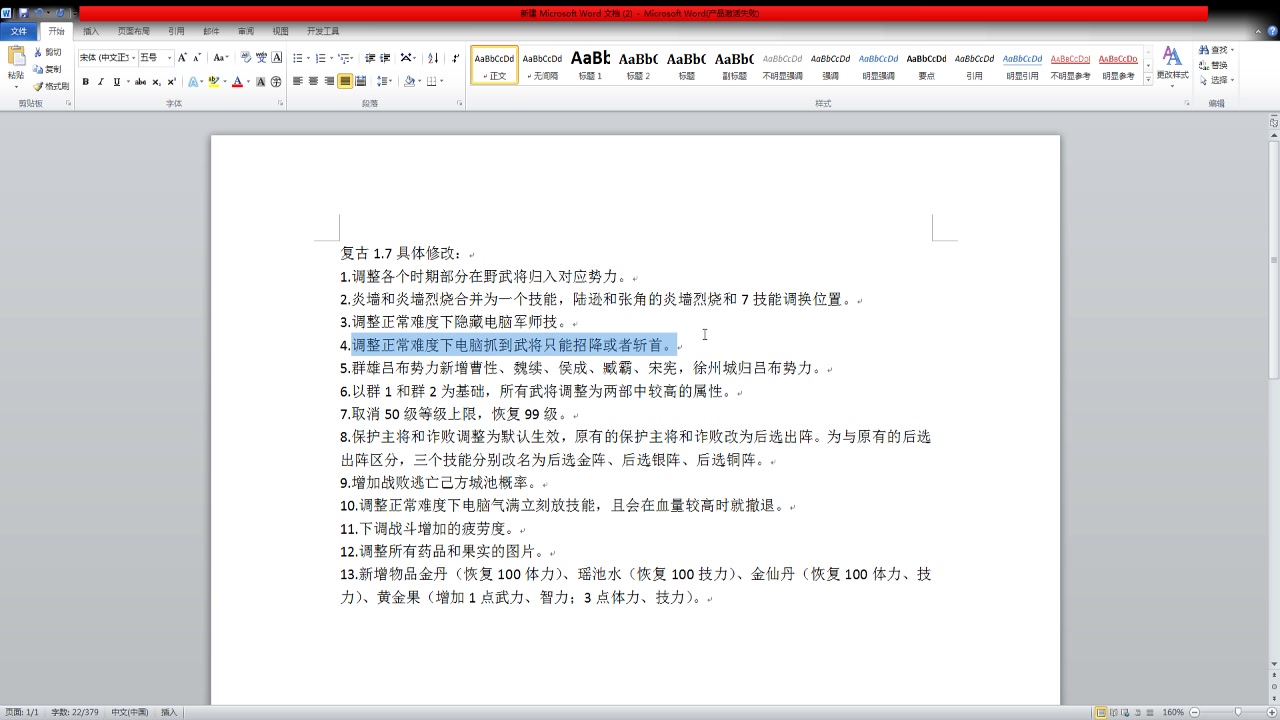This screenshot has height=720, width=1280.
Task: Open the change case Aa dropdown
Action: (220, 58)
